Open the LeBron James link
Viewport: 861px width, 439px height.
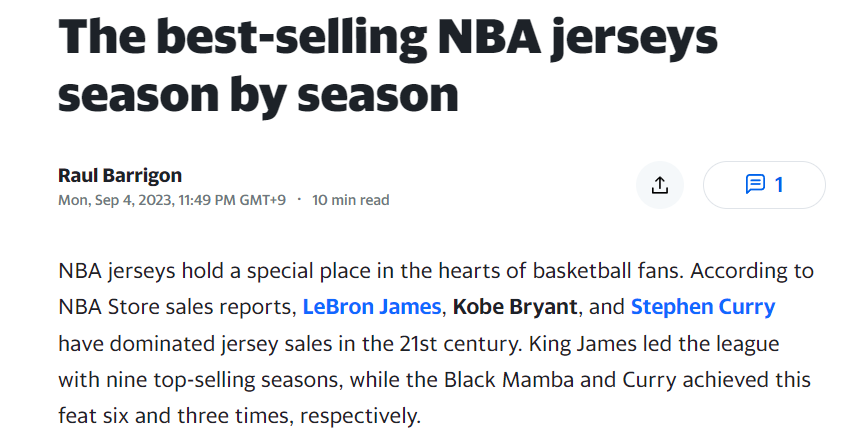(x=371, y=306)
